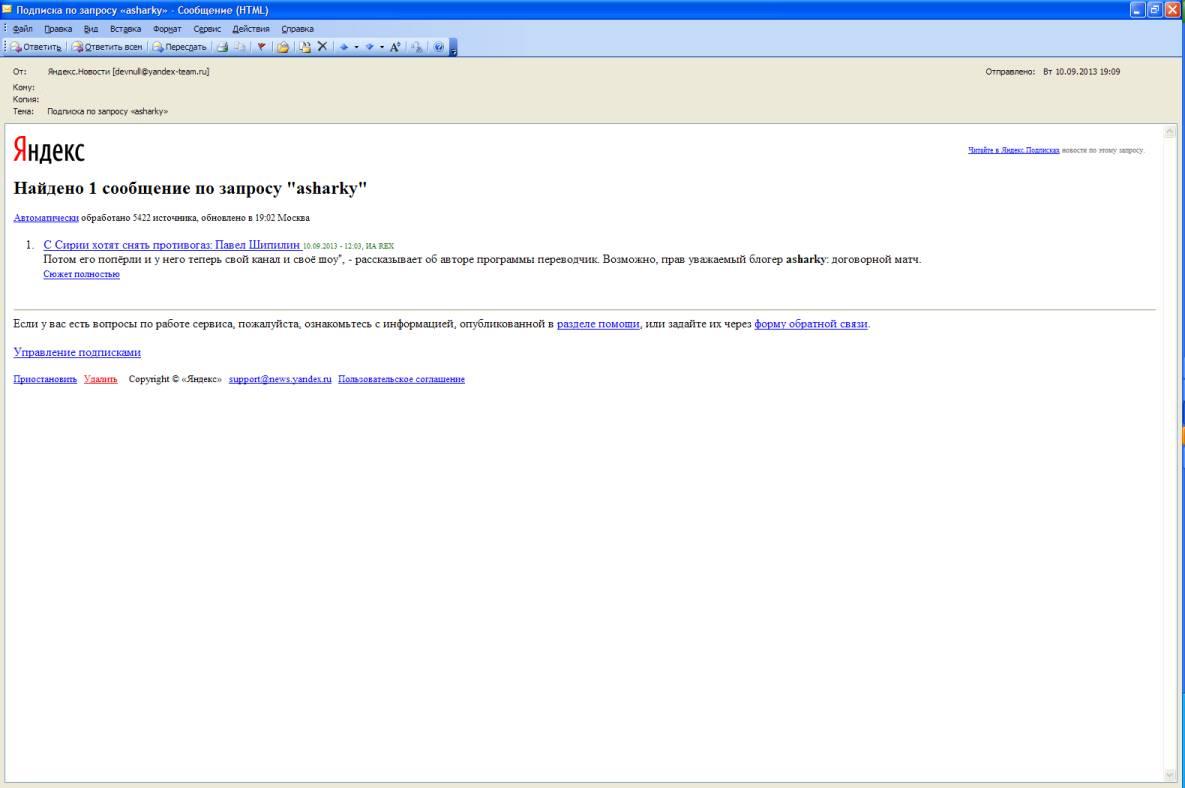Image resolution: width=1185 pixels, height=788 pixels.
Task: Open the 'форму обратной связи' link
Action: 811,323
